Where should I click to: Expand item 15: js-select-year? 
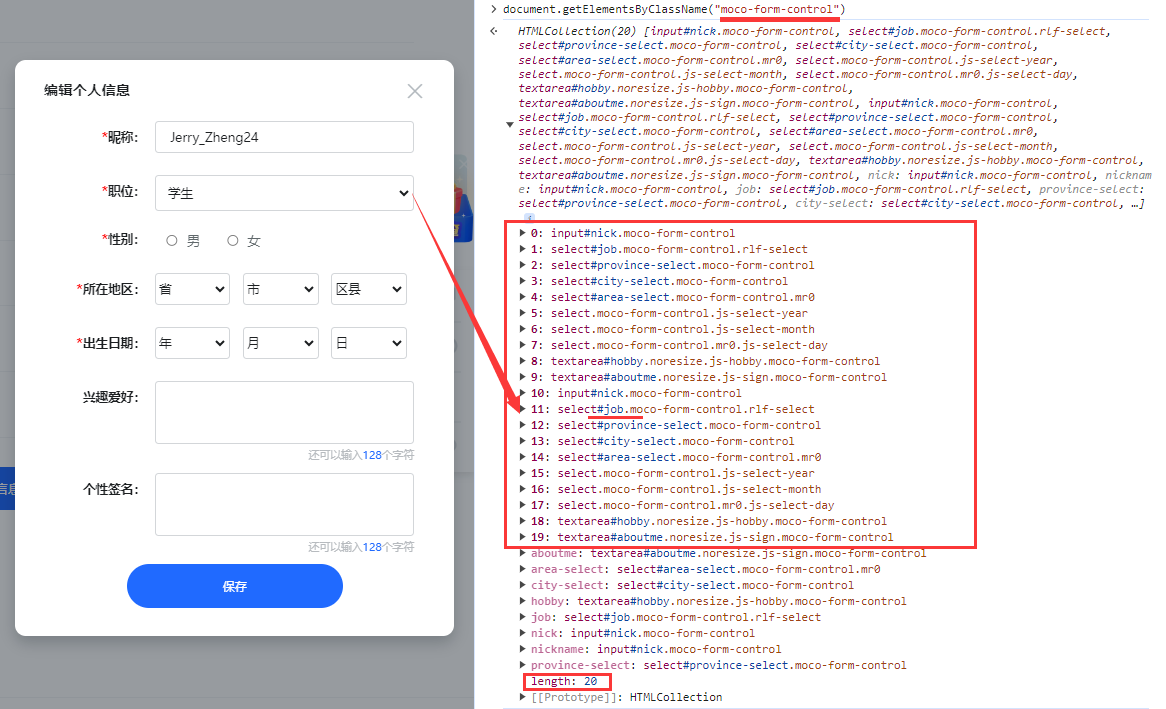[x=522, y=473]
